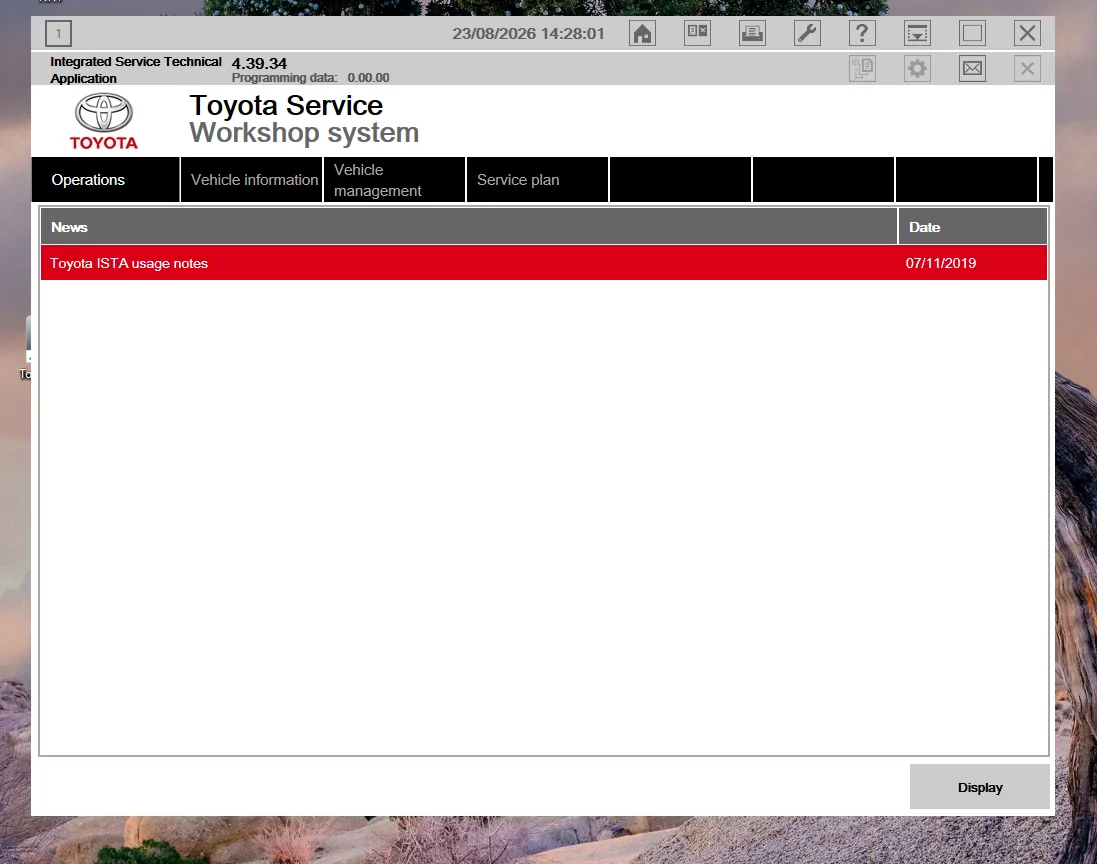Click the date and time display
Image resolution: width=1097 pixels, height=864 pixels.
528,34
